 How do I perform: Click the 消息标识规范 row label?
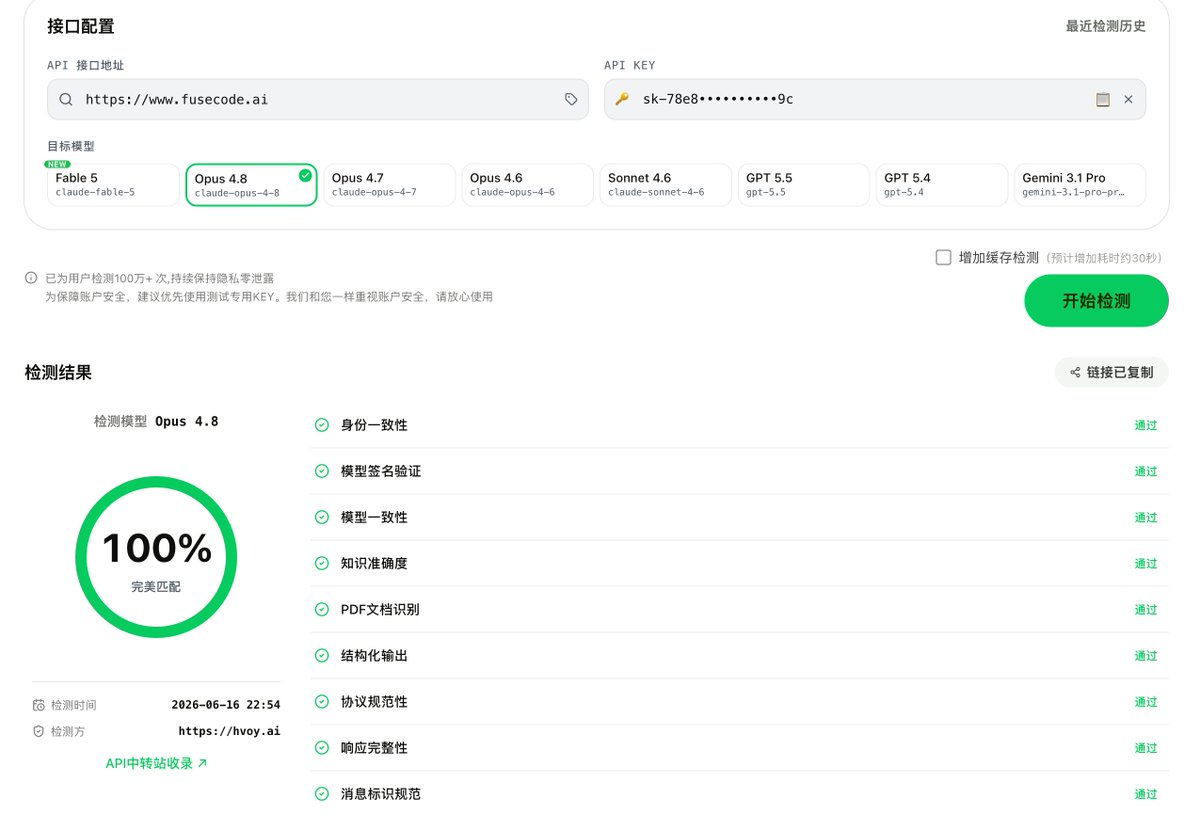[x=381, y=794]
